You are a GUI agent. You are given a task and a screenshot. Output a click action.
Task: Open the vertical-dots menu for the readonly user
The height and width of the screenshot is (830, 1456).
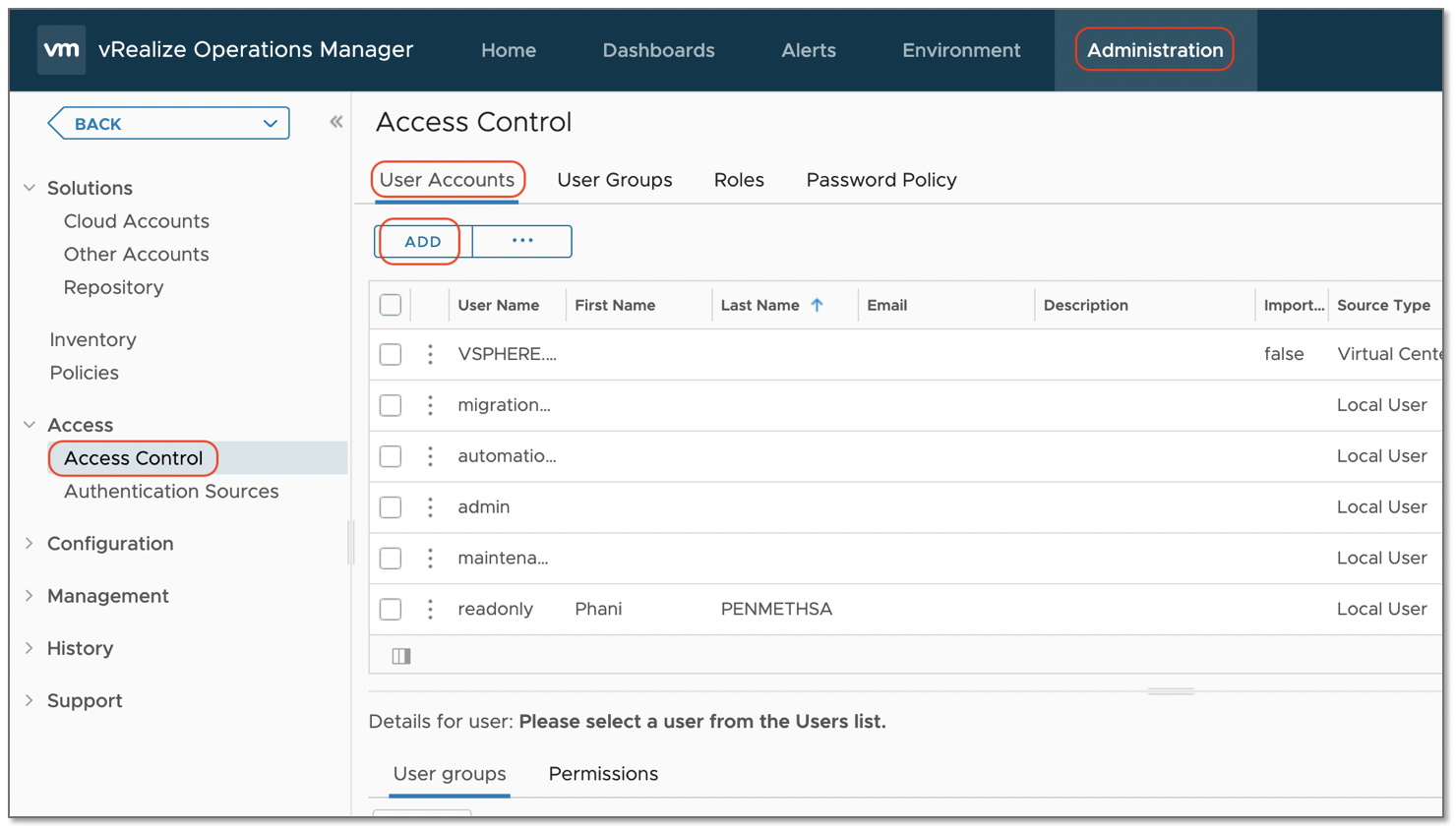tap(430, 610)
